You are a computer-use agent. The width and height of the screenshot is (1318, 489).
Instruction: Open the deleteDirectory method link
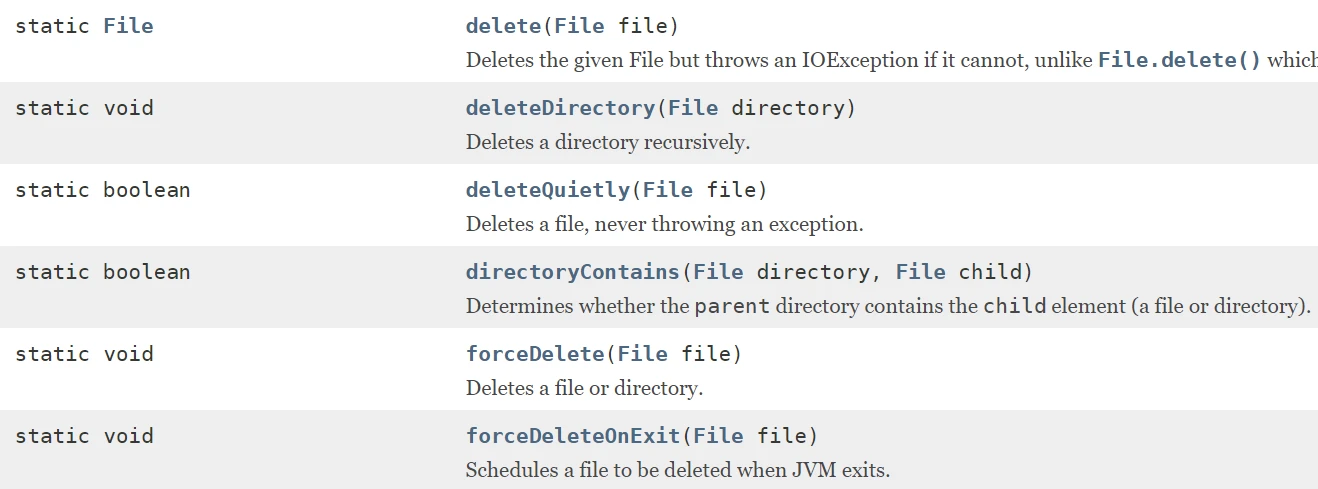pyautogui.click(x=560, y=108)
